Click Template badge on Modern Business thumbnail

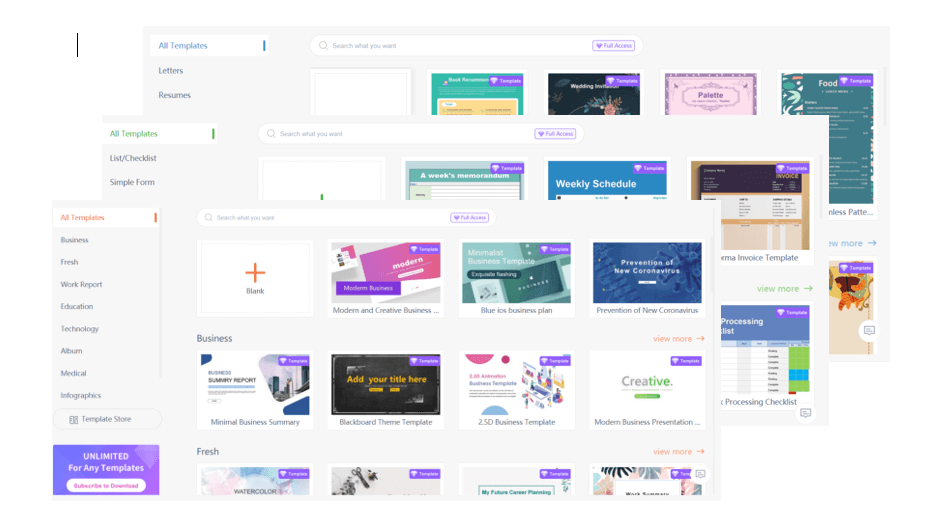424,249
